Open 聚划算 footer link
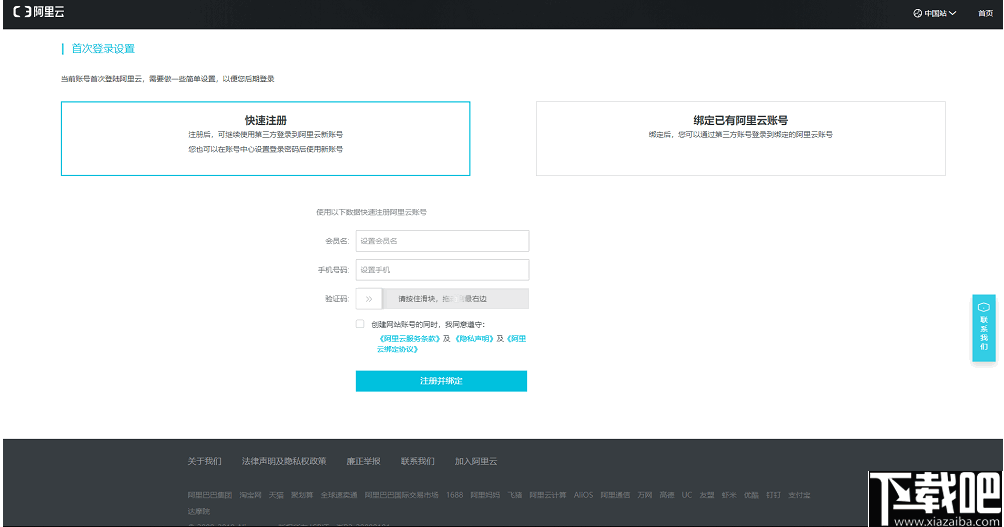 pyautogui.click(x=302, y=495)
